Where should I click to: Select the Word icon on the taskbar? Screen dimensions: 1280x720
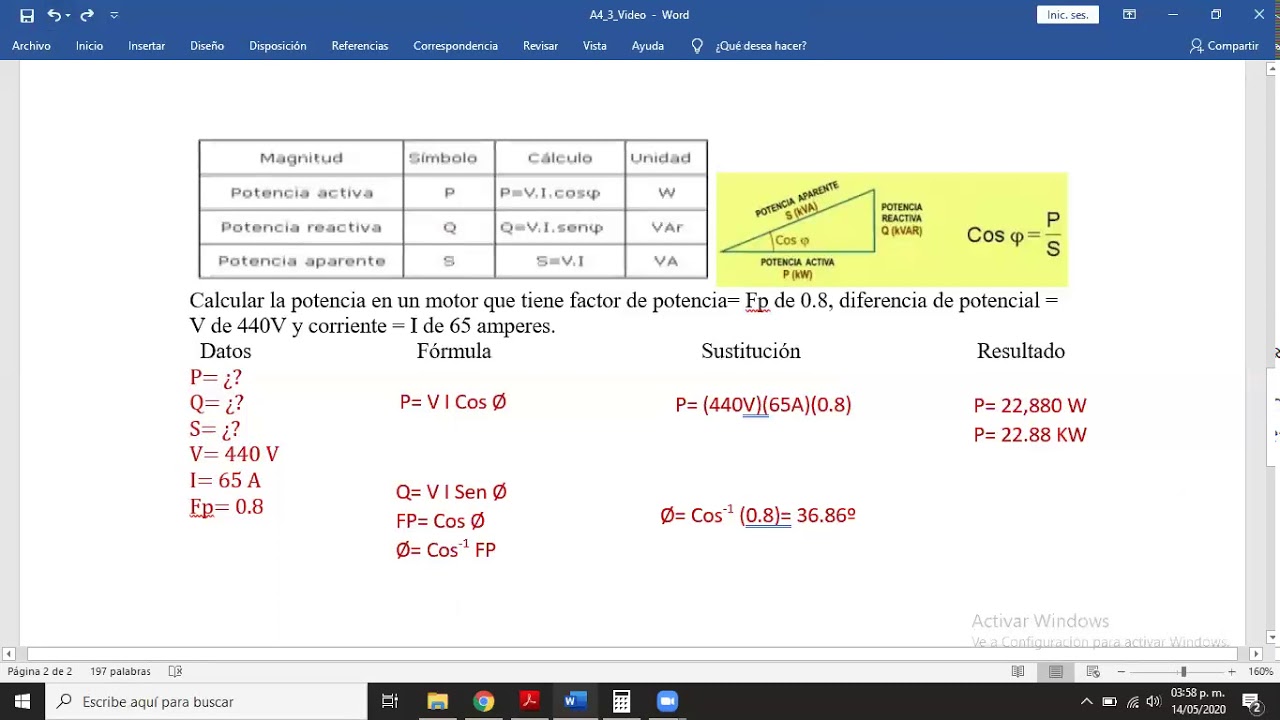coord(575,702)
